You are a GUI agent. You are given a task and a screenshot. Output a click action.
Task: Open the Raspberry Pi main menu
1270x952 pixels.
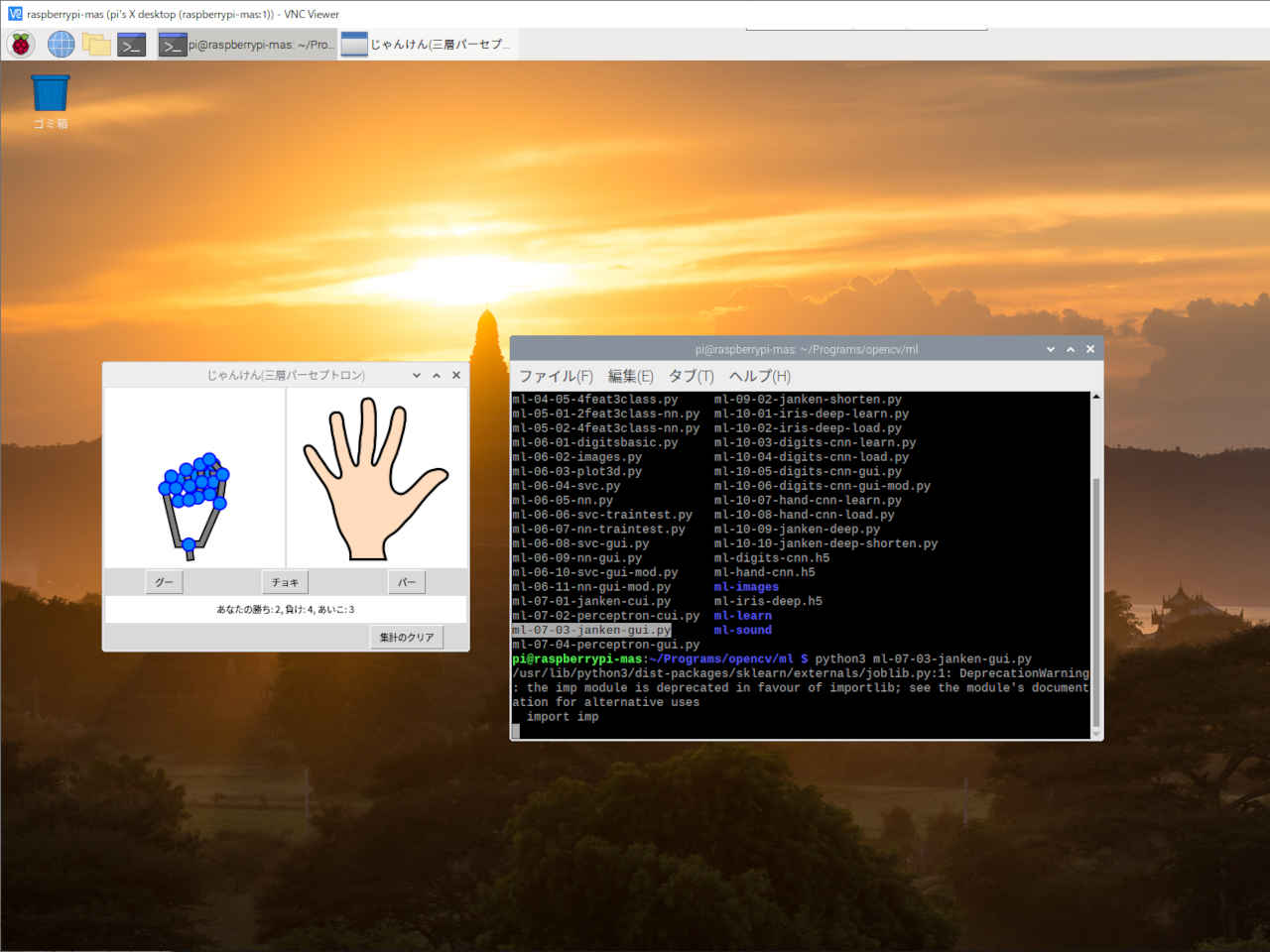click(x=21, y=44)
